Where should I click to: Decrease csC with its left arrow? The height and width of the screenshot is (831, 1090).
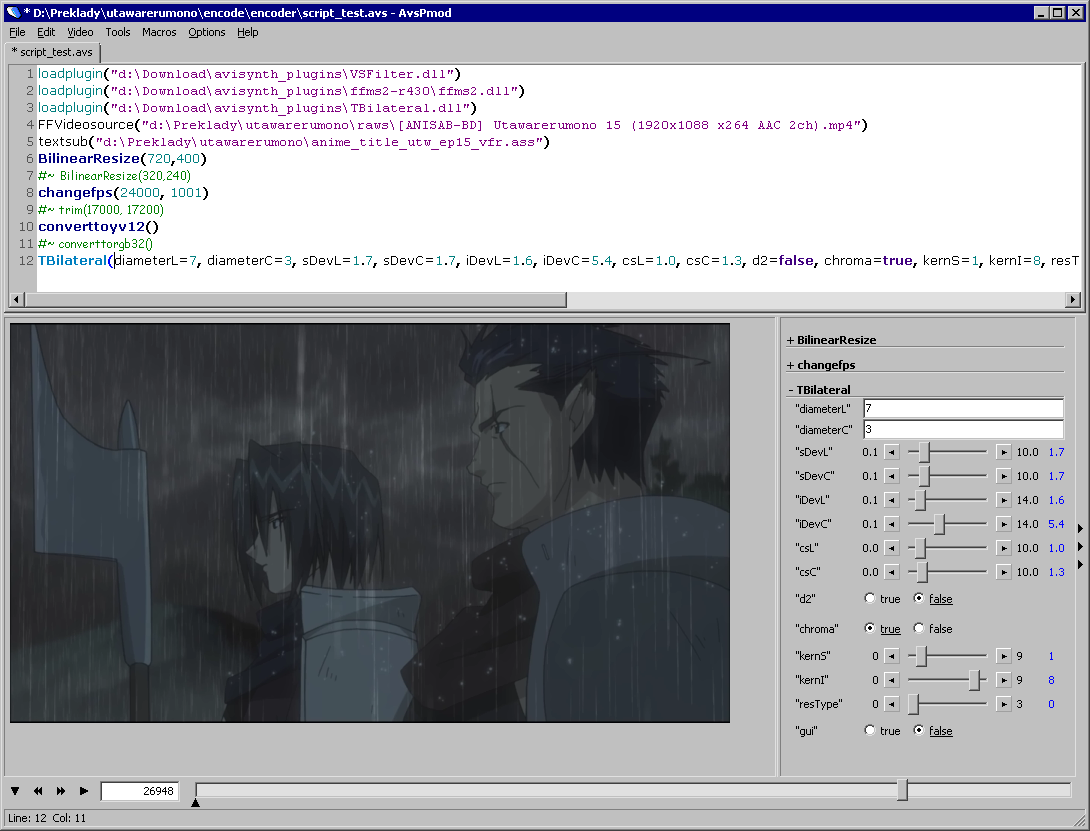pyautogui.click(x=892, y=572)
